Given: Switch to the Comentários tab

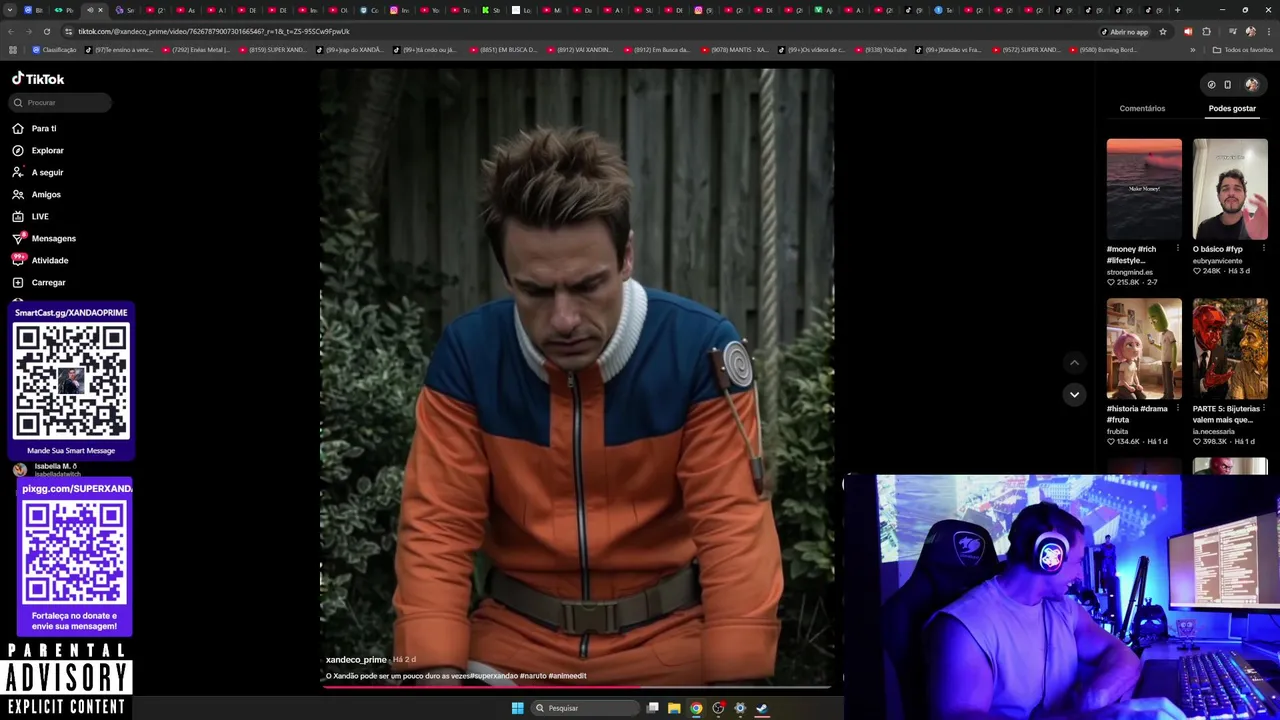Looking at the screenshot, I should (1142, 108).
